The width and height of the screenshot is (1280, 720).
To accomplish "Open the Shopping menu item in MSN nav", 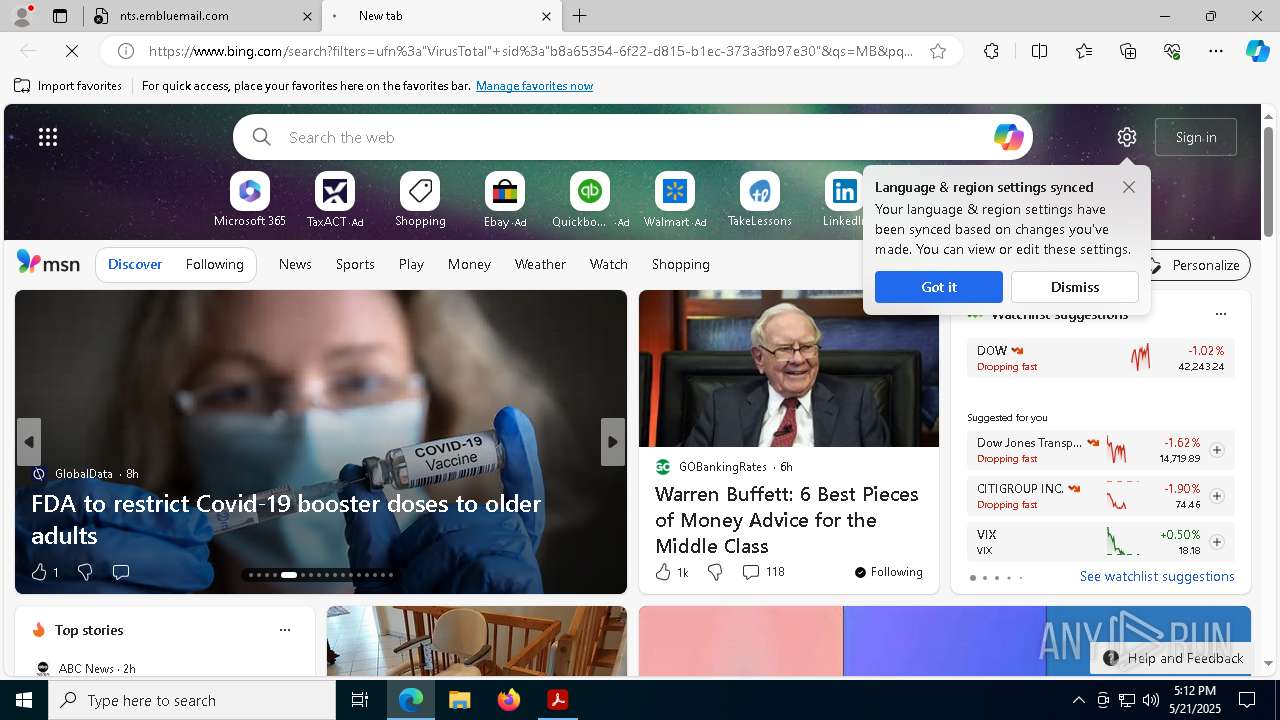I will [x=681, y=264].
